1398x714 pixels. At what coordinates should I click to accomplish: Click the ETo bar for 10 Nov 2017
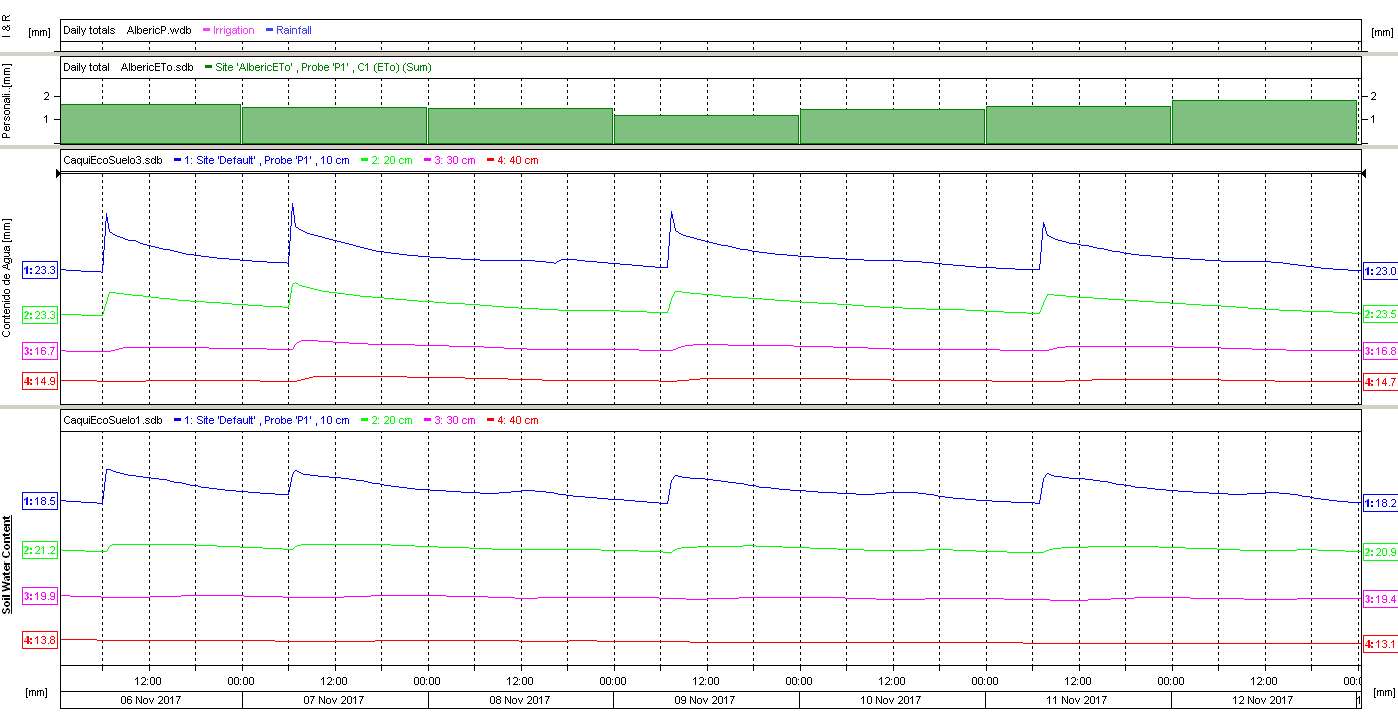click(x=892, y=127)
